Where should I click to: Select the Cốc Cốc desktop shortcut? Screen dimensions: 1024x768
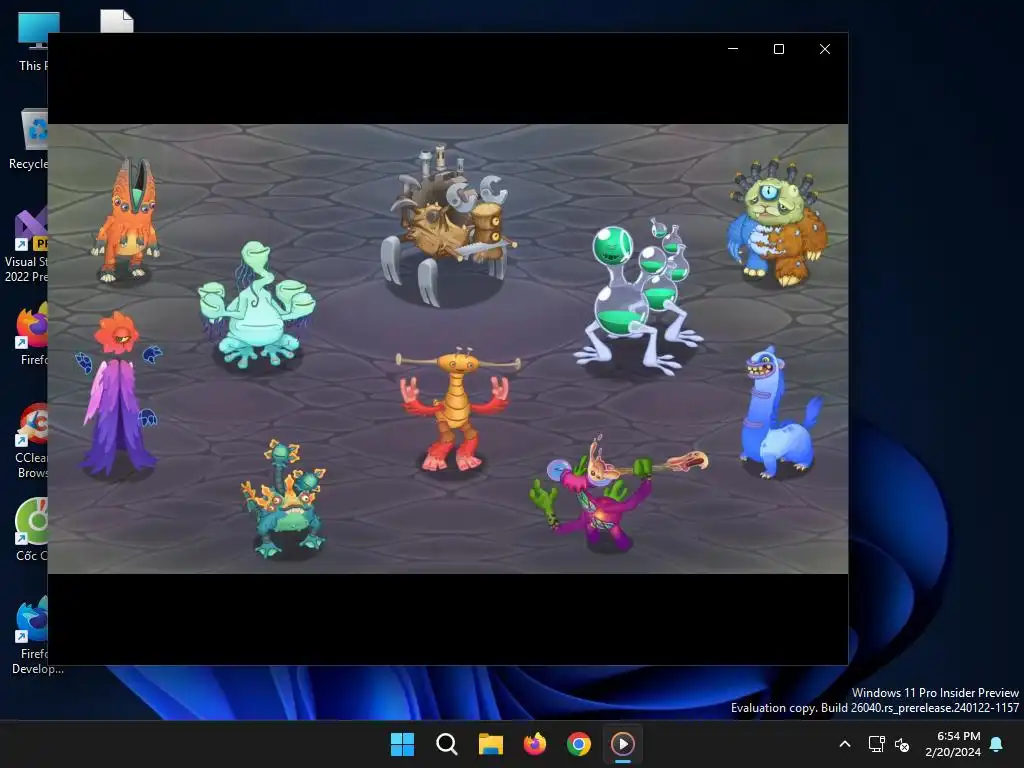tap(31, 530)
